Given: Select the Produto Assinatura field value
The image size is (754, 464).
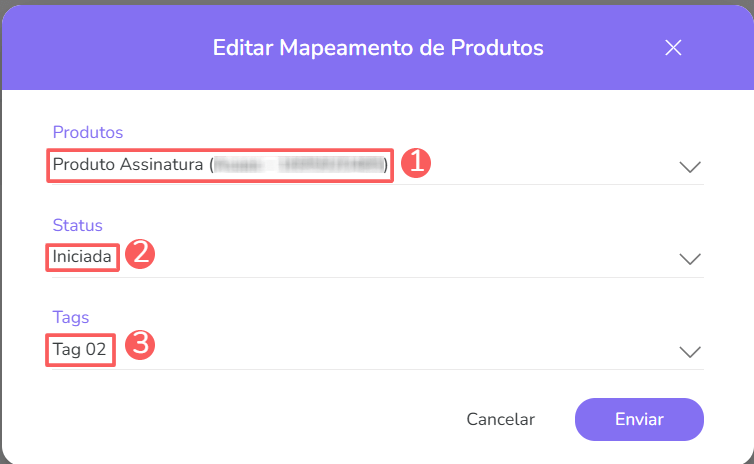Looking at the screenshot, I should pyautogui.click(x=130, y=164).
